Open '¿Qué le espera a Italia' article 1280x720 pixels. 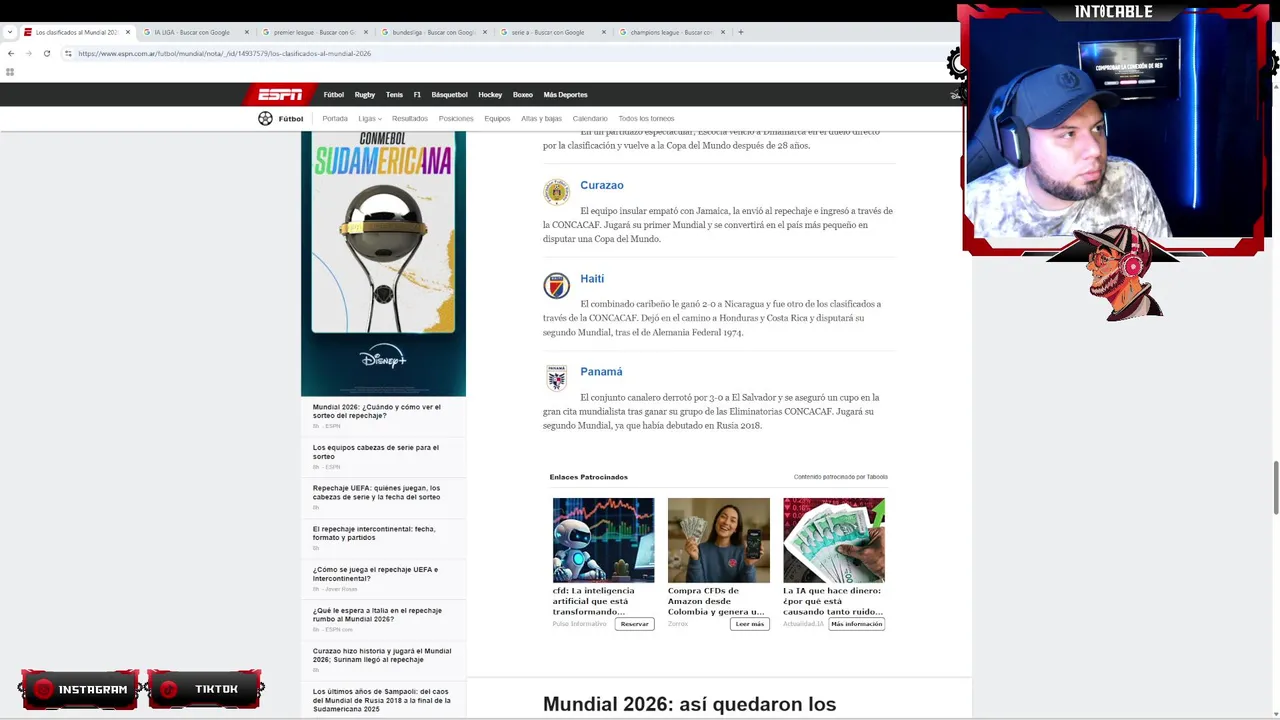(x=377, y=615)
